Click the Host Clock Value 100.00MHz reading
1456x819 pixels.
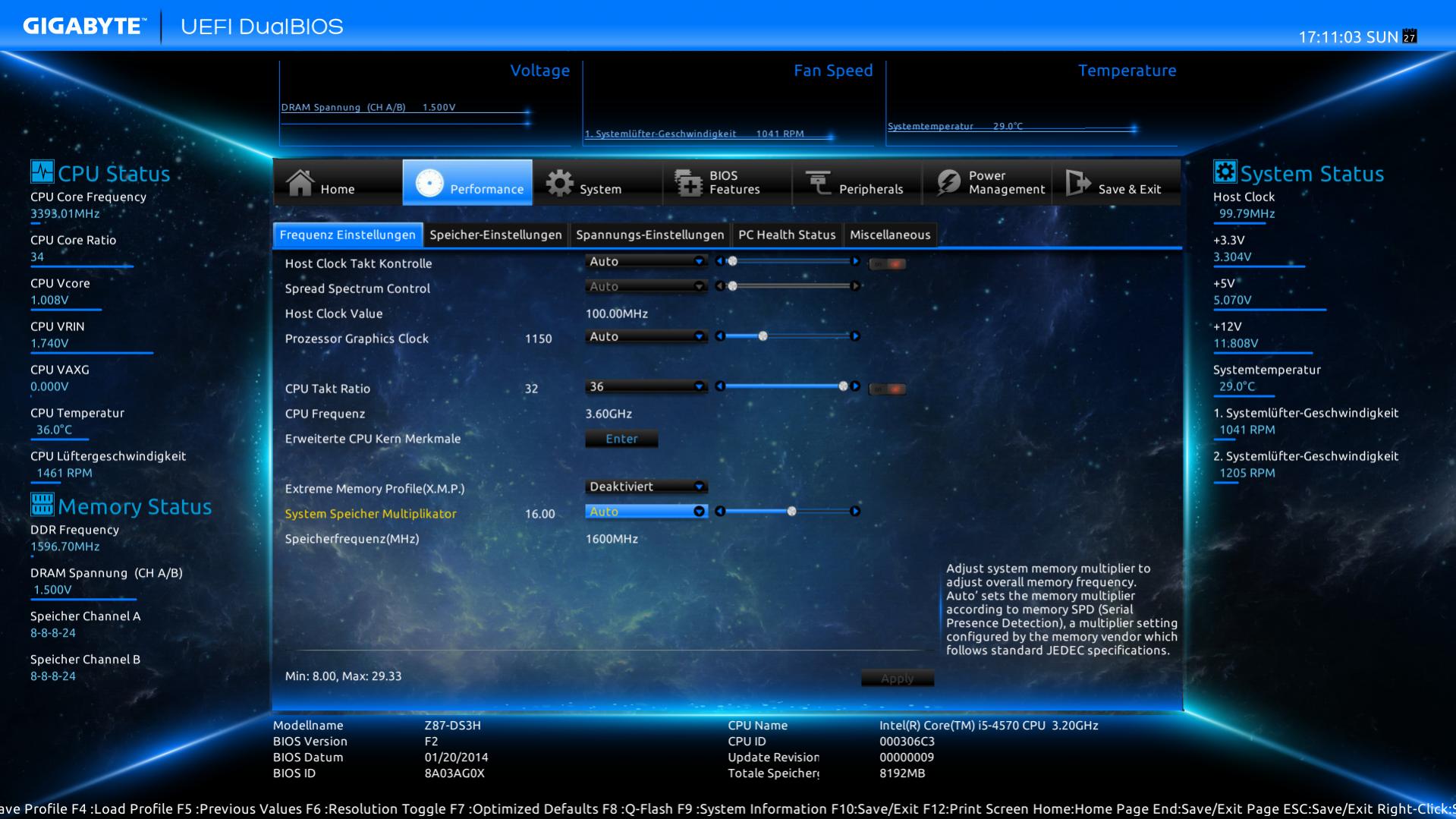(x=617, y=313)
